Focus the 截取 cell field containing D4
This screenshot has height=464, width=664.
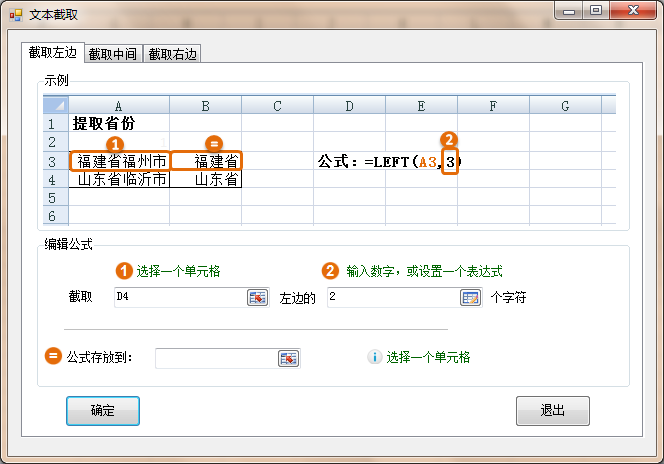tap(178, 297)
